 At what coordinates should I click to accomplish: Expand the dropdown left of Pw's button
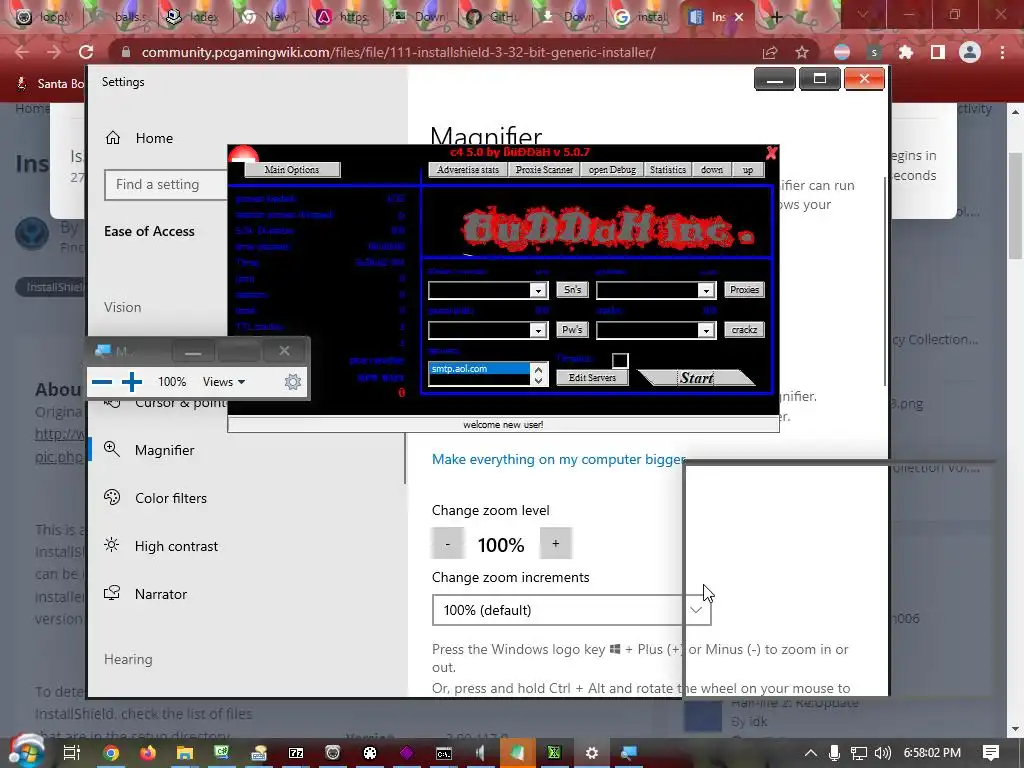(538, 330)
